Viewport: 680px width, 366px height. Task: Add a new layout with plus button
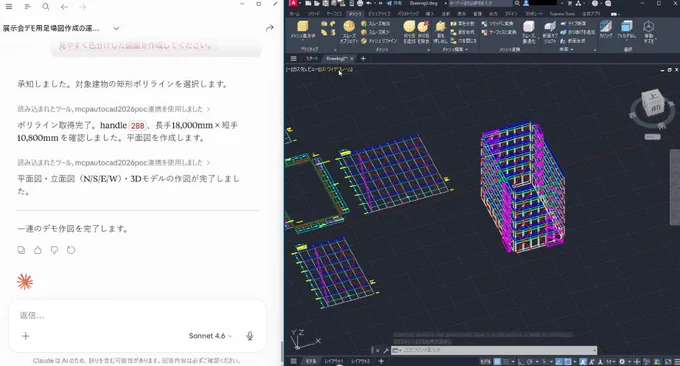381,361
